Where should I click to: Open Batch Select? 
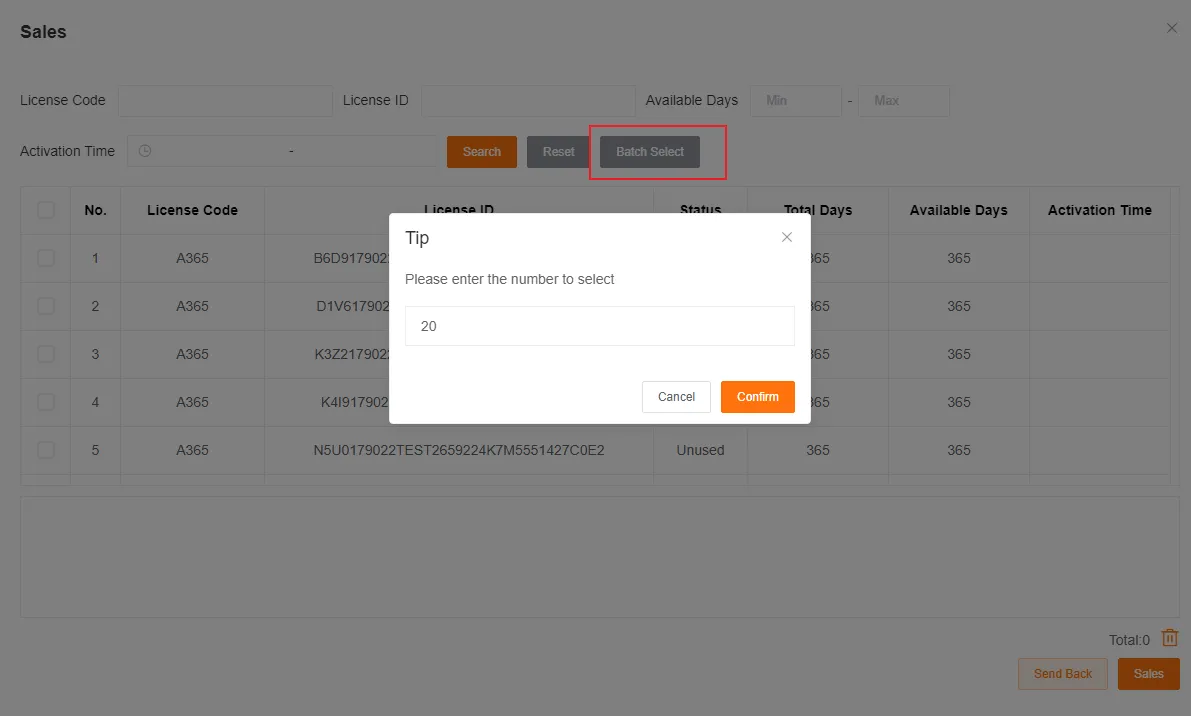coord(649,151)
